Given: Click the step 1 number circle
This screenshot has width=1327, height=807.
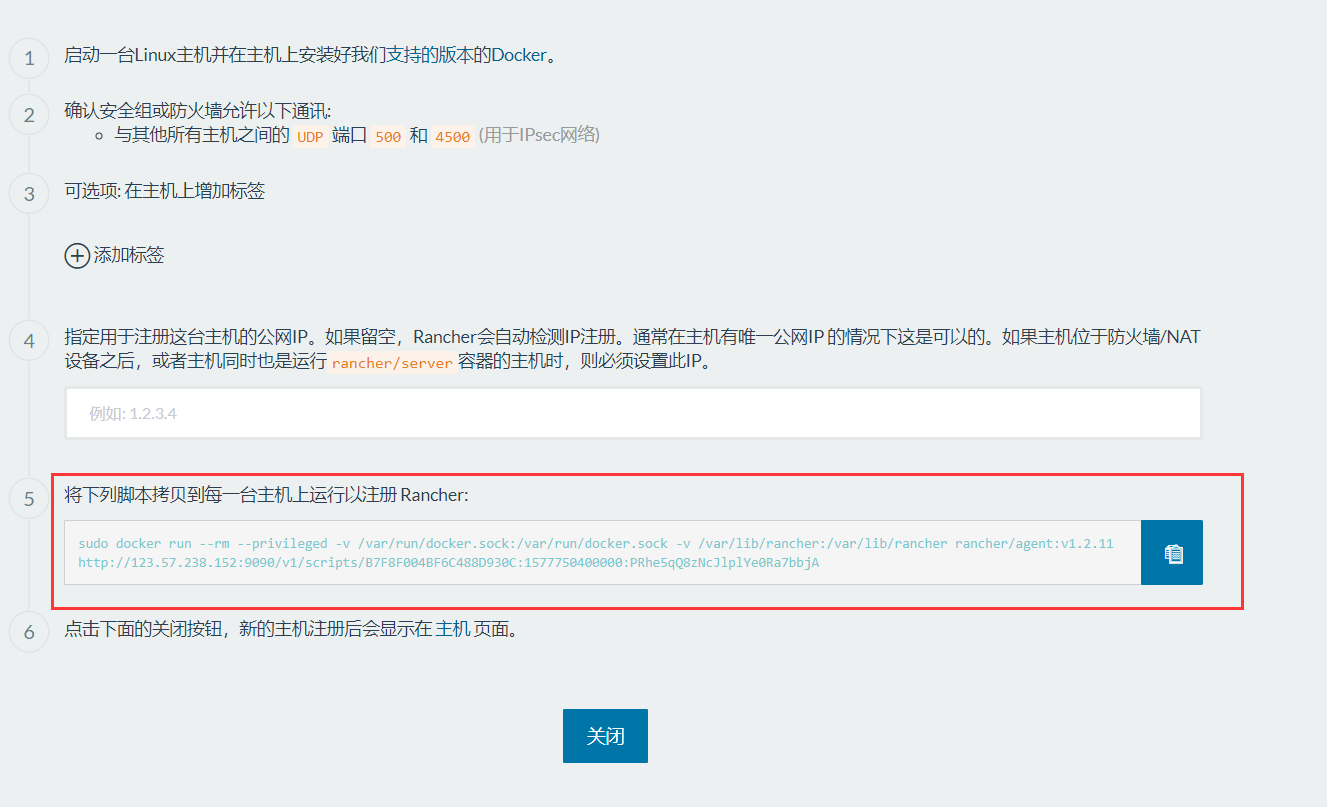Looking at the screenshot, I should pos(29,58).
